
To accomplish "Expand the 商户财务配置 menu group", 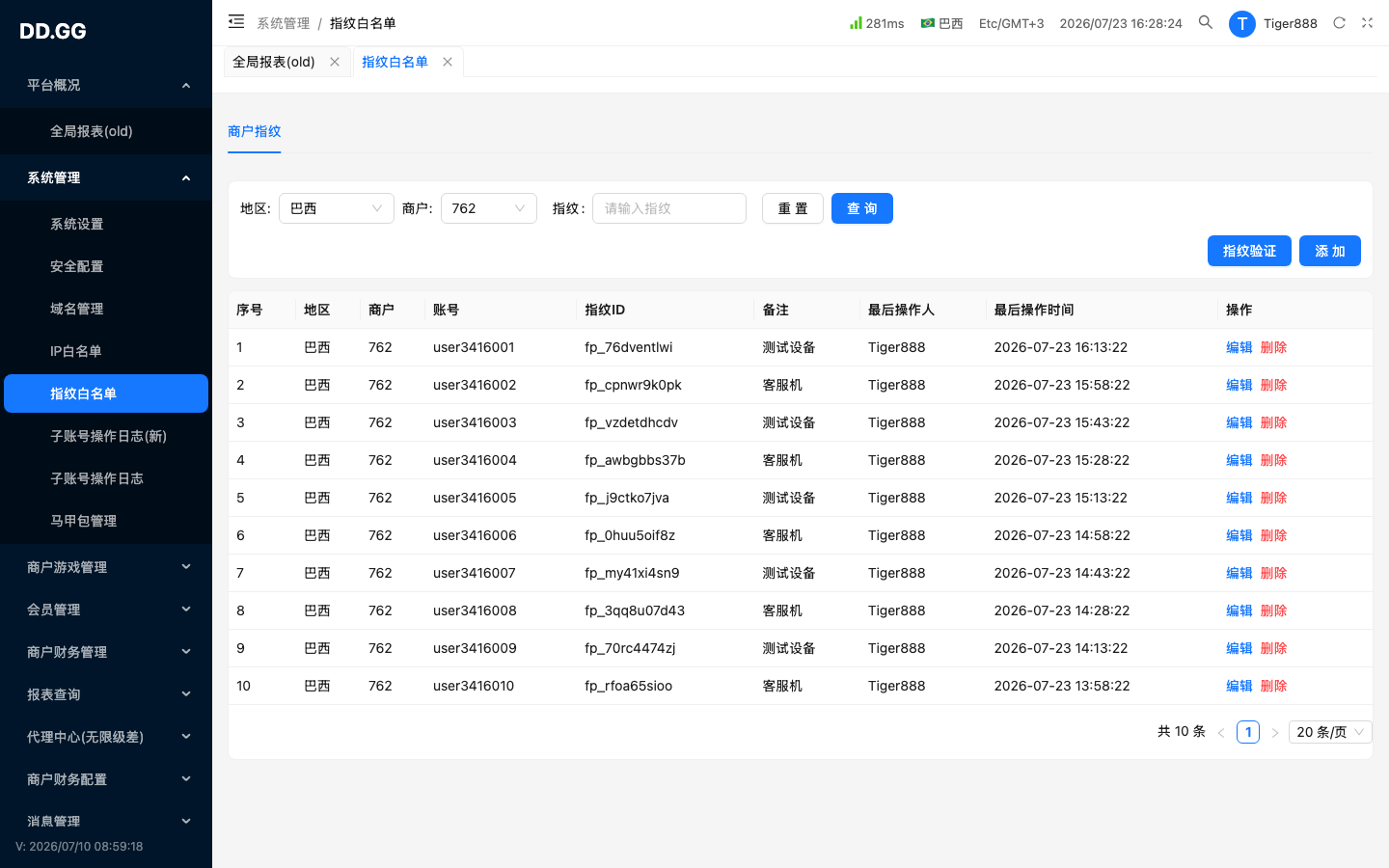I will (x=106, y=779).
